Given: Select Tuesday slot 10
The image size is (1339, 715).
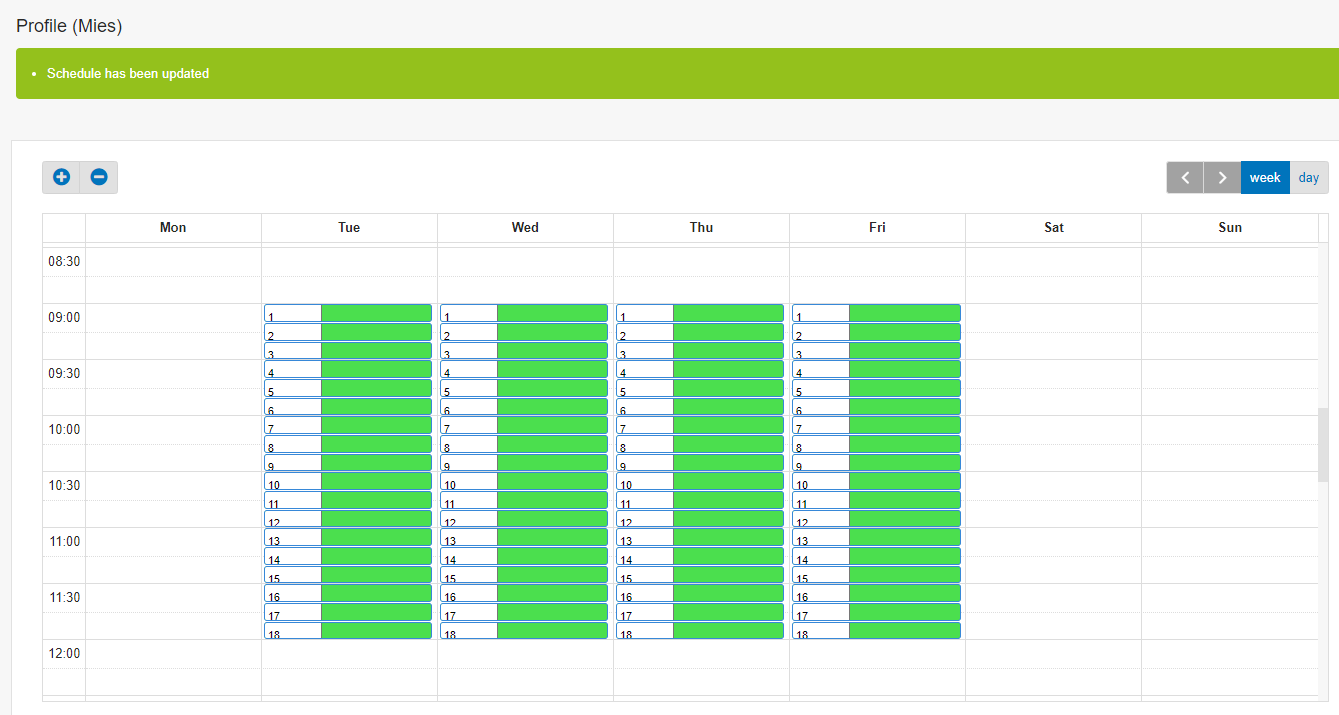Looking at the screenshot, I should pyautogui.click(x=348, y=481).
